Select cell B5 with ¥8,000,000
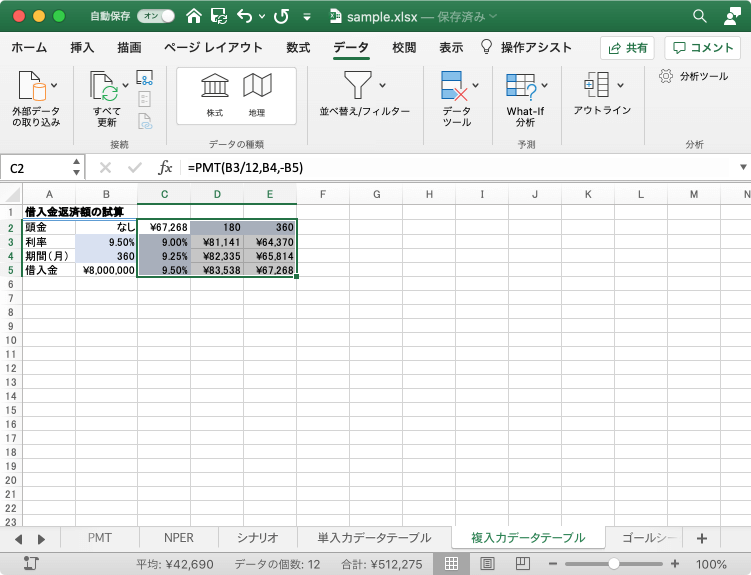 click(106, 270)
